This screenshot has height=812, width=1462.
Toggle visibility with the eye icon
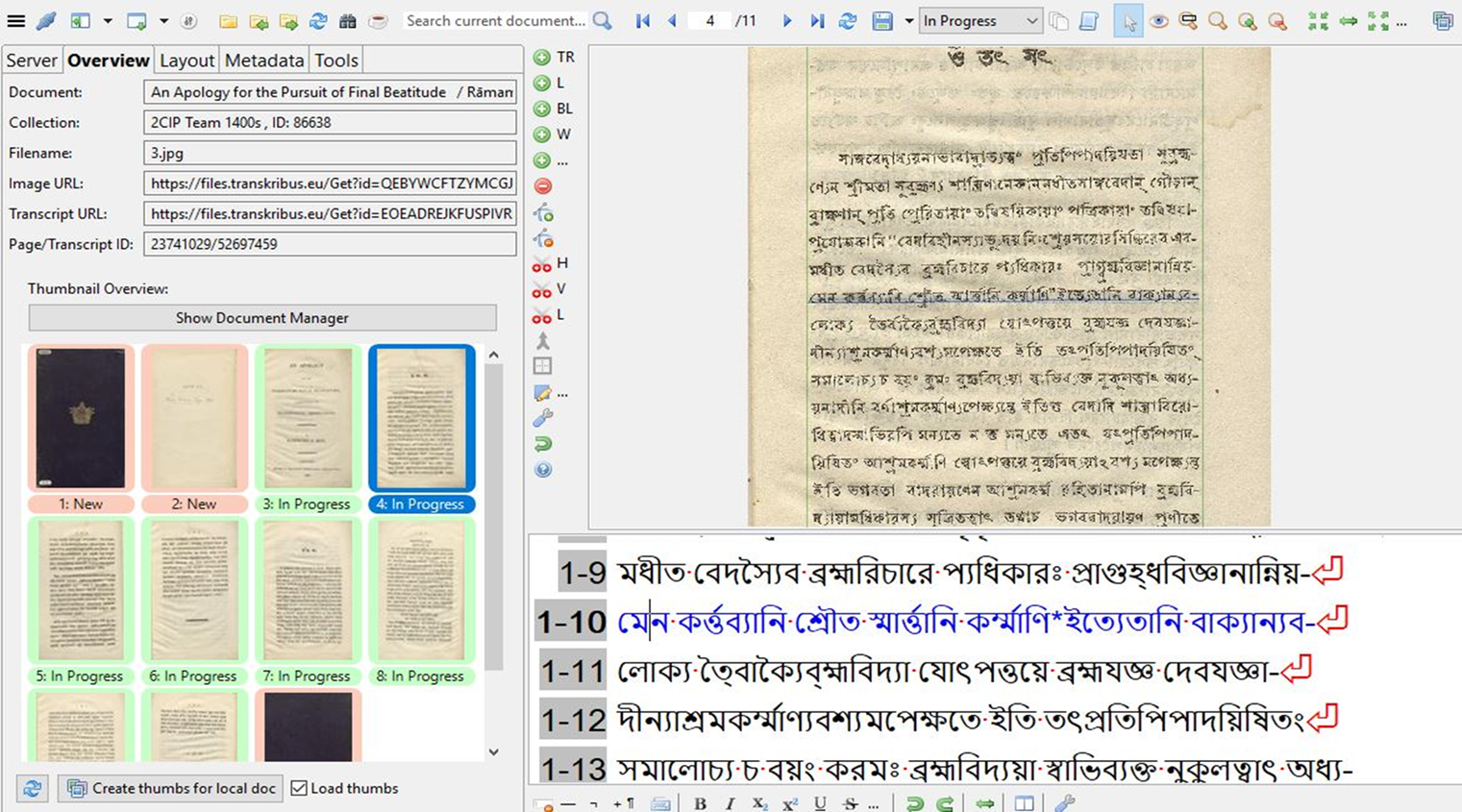(x=1159, y=20)
